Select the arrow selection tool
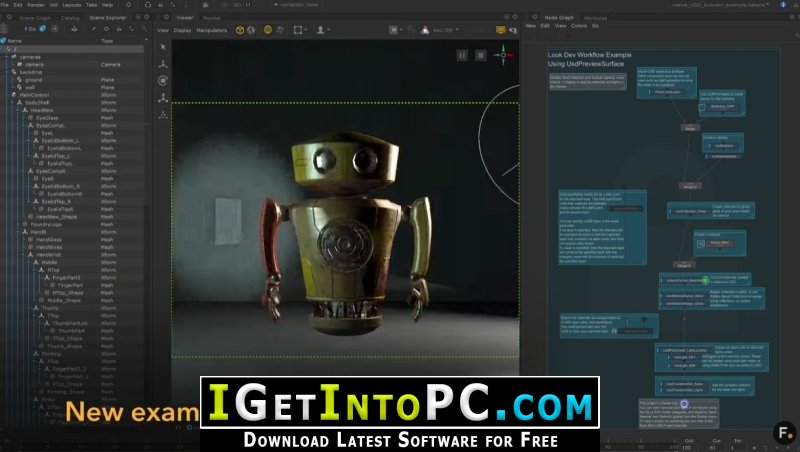This screenshot has height=452, width=800. pyautogui.click(x=163, y=47)
